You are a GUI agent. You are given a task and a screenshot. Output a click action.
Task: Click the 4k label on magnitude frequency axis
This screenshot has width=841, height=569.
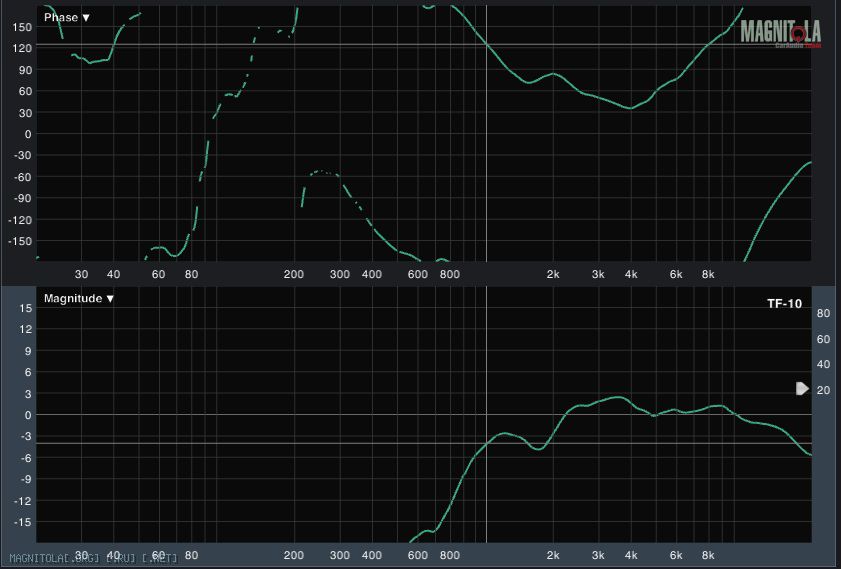[x=631, y=555]
